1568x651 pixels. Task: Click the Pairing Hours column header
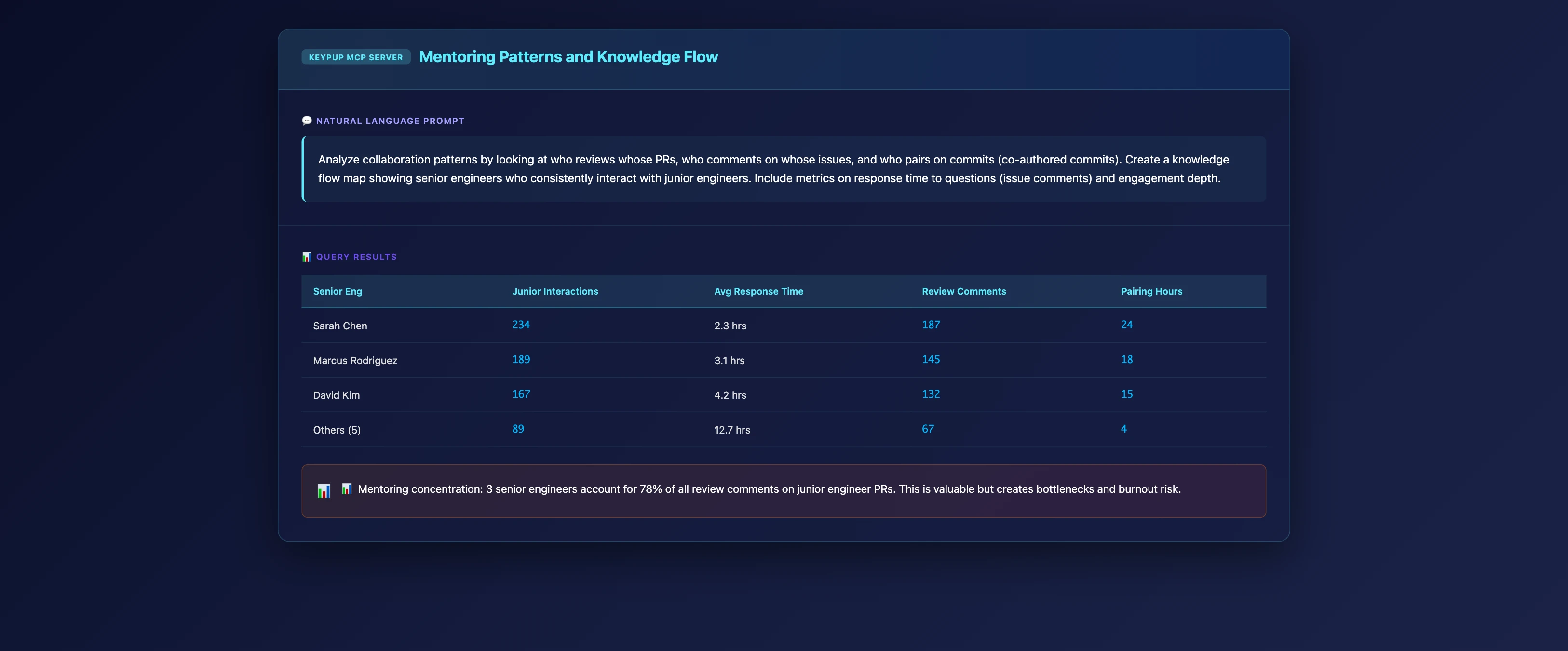coord(1151,291)
